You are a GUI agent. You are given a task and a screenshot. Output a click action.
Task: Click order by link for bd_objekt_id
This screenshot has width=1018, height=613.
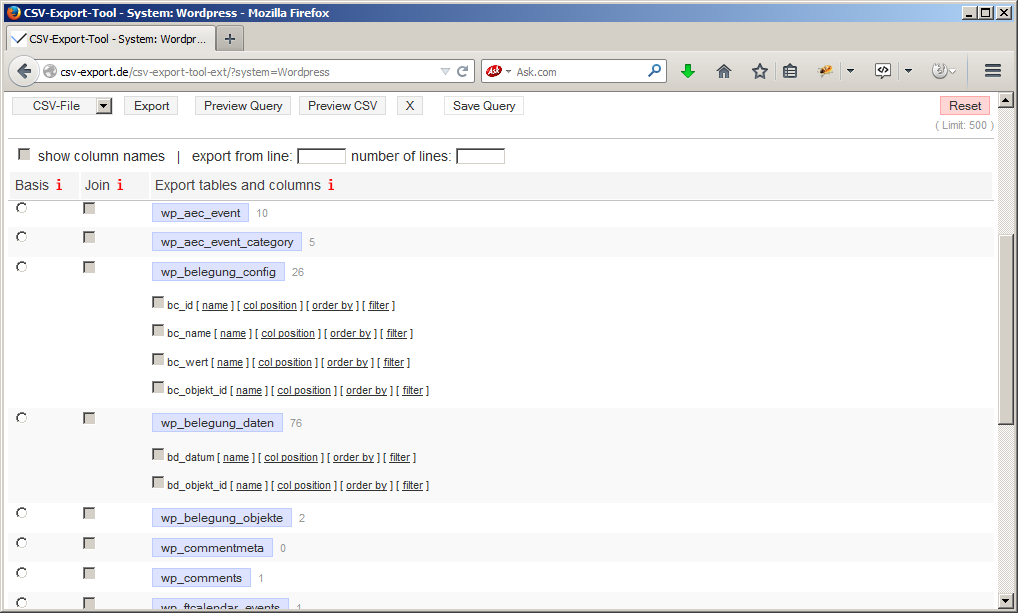366,485
